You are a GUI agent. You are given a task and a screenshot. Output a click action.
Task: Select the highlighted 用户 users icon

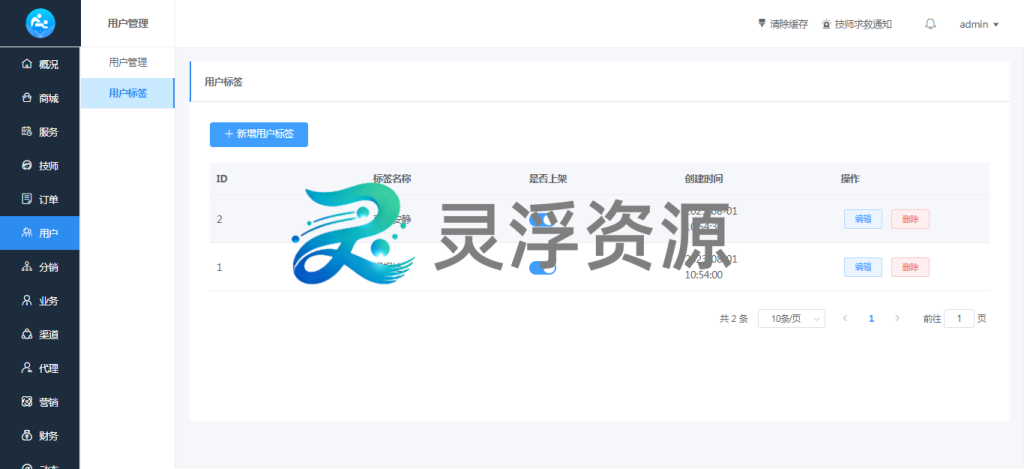coord(27,233)
